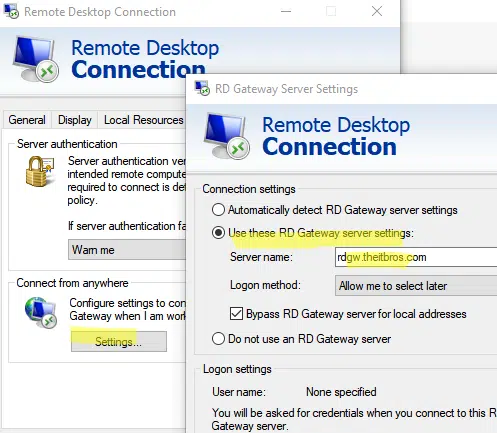497x433 pixels.
Task: Click RD Gateway Server Settings title icon
Action: pyautogui.click(x=202, y=89)
